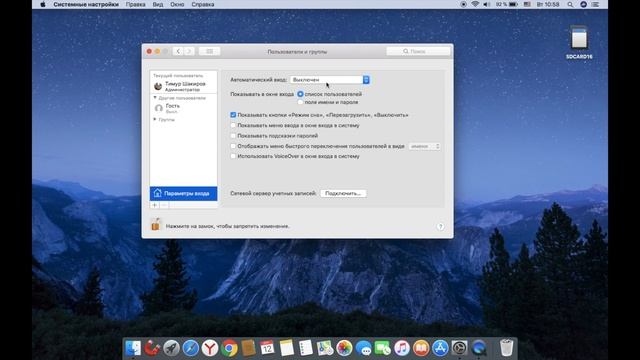Open Finder from the dock
The height and width of the screenshot is (360, 640).
coord(133,348)
